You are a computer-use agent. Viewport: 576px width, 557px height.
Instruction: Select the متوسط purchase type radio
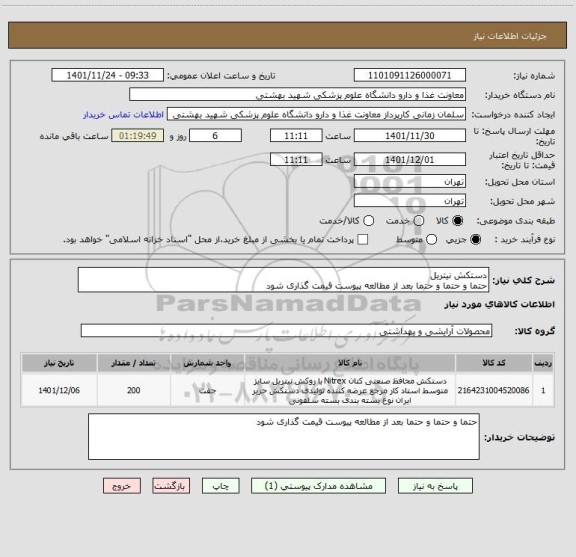pos(431,240)
